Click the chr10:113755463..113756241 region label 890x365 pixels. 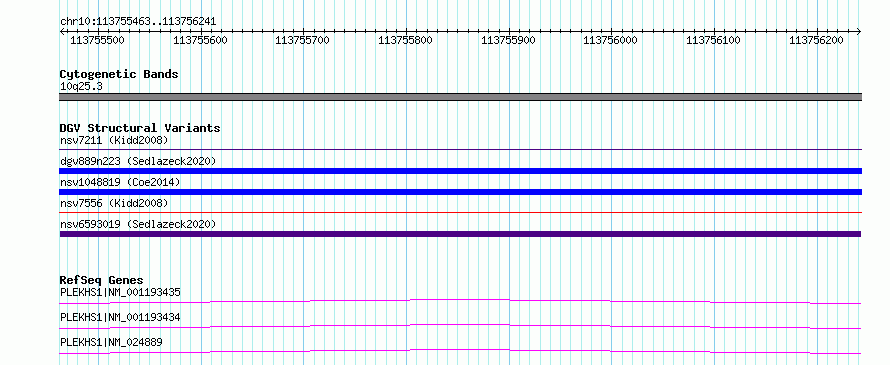click(x=138, y=22)
